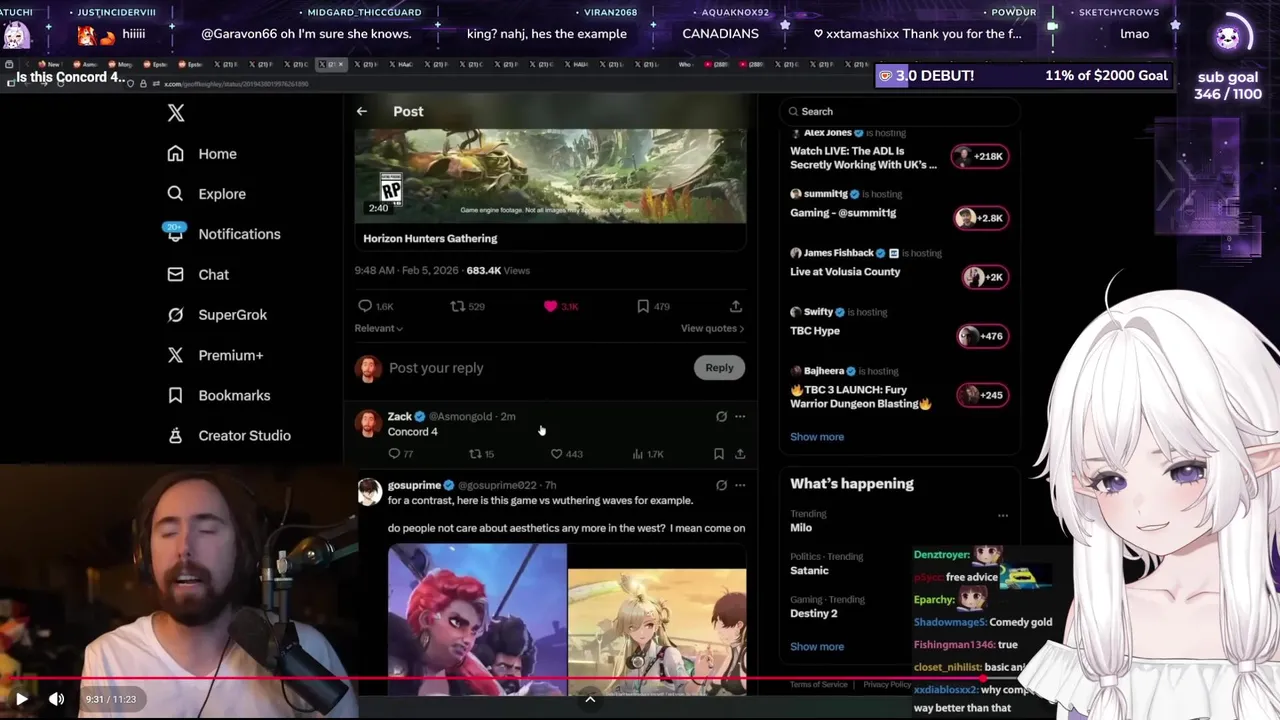Click the Reply button
The image size is (1280, 720).
point(719,368)
